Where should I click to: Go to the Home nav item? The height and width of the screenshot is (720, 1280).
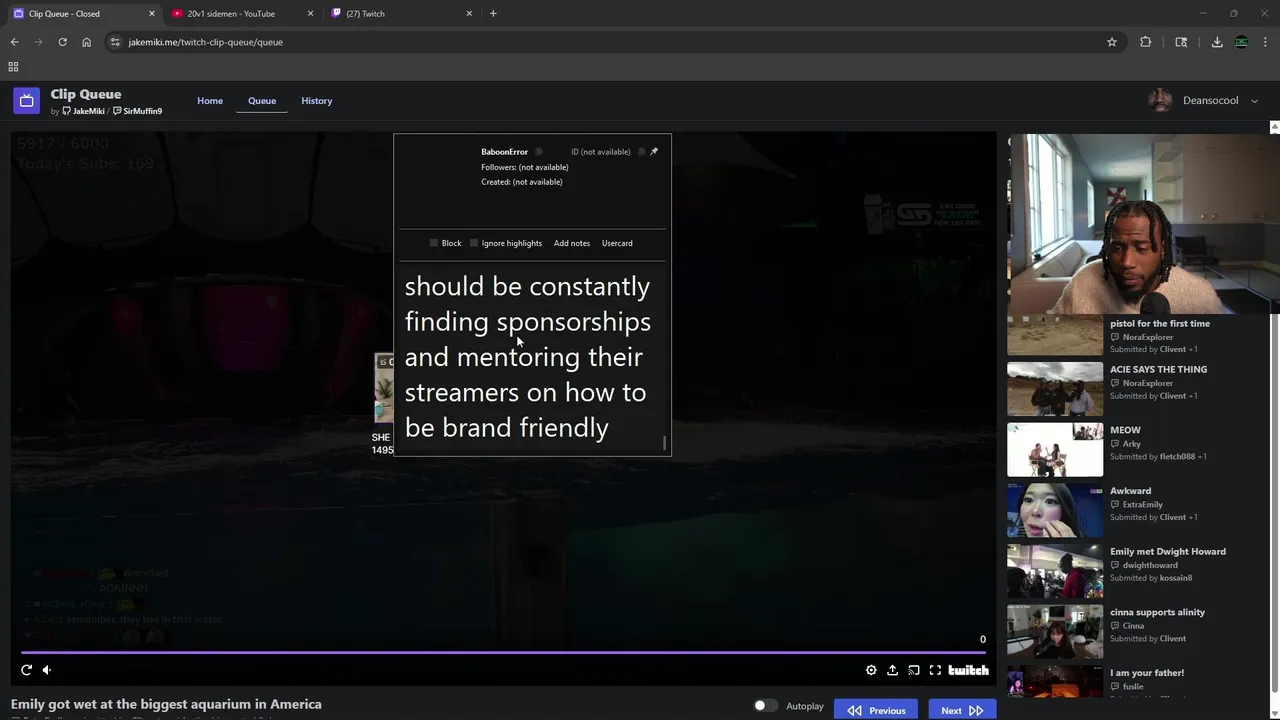(210, 101)
